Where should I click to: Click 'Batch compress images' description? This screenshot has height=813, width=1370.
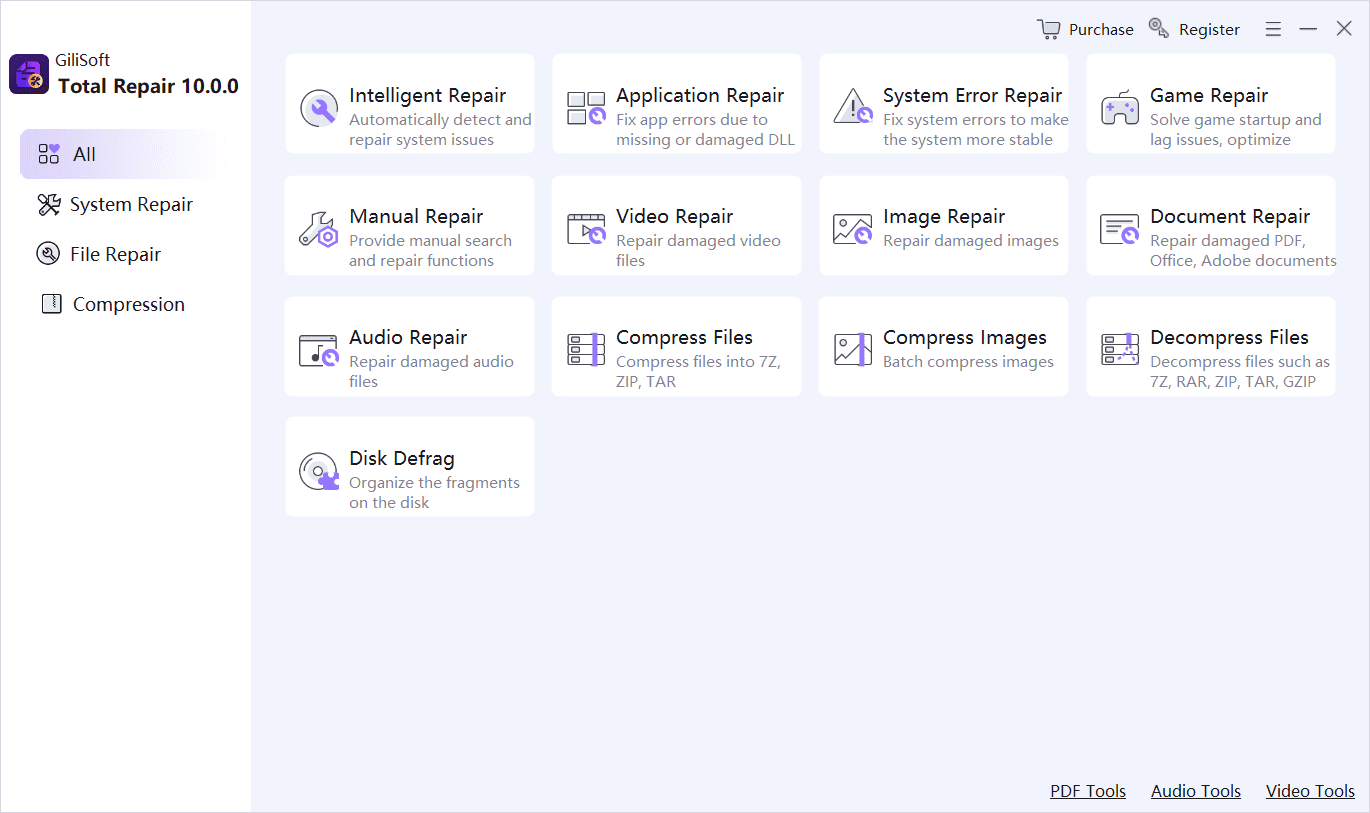point(968,361)
